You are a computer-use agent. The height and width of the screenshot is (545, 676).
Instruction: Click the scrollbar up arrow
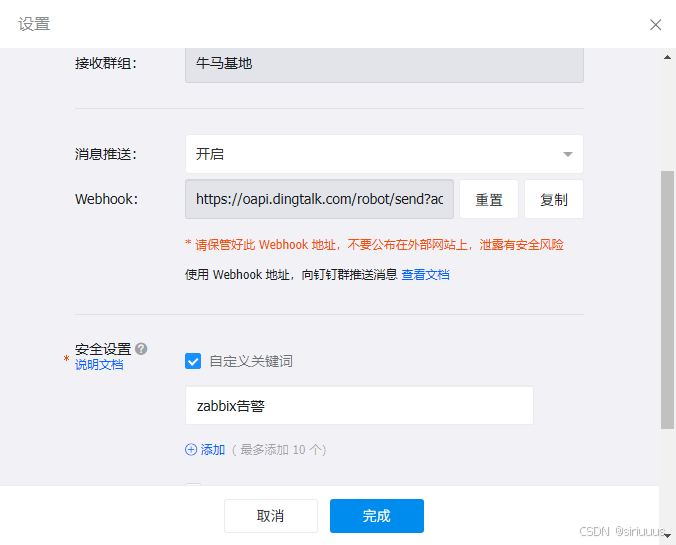pos(667,57)
